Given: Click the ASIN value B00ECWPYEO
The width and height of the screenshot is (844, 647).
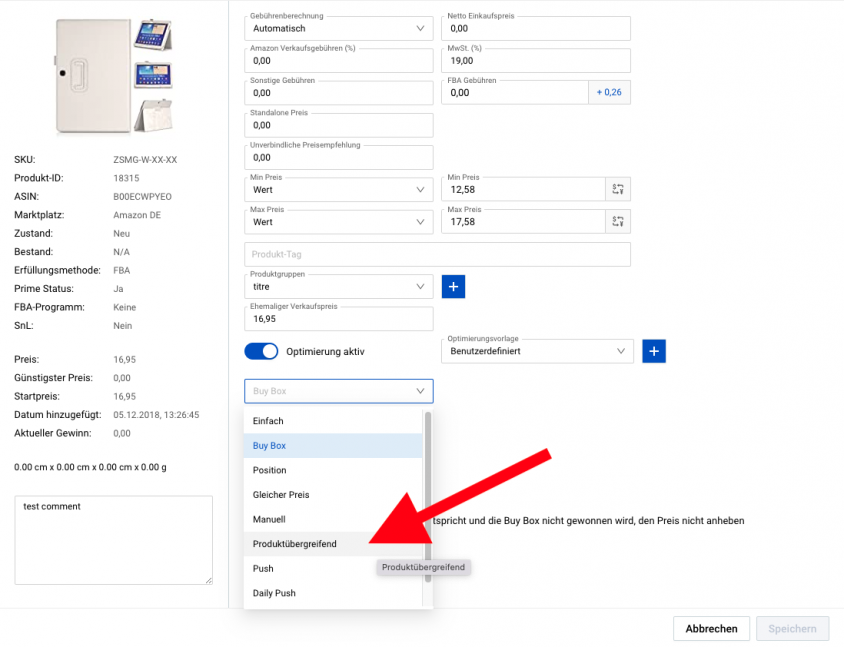Looking at the screenshot, I should click(142, 196).
